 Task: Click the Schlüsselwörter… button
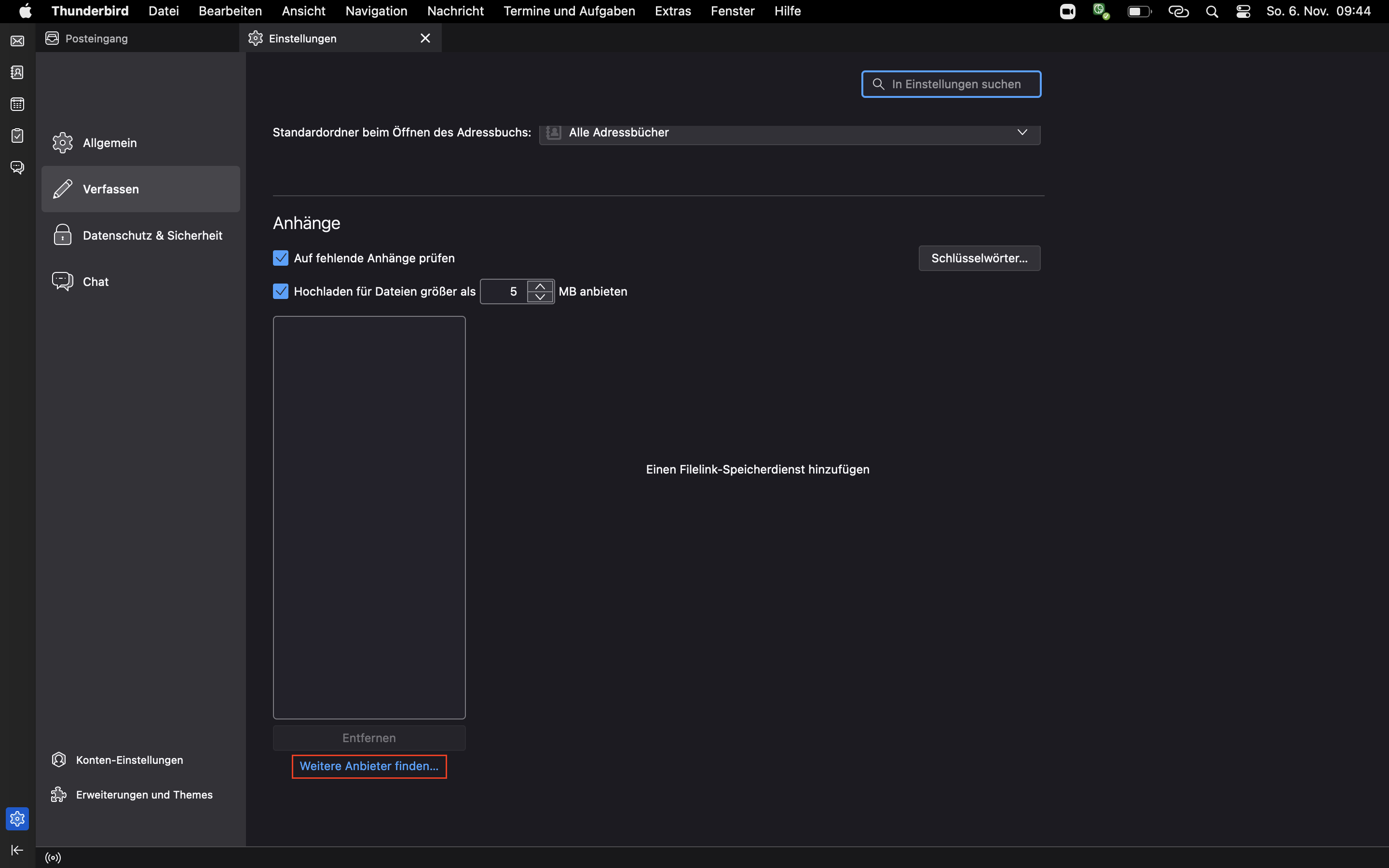point(979,258)
